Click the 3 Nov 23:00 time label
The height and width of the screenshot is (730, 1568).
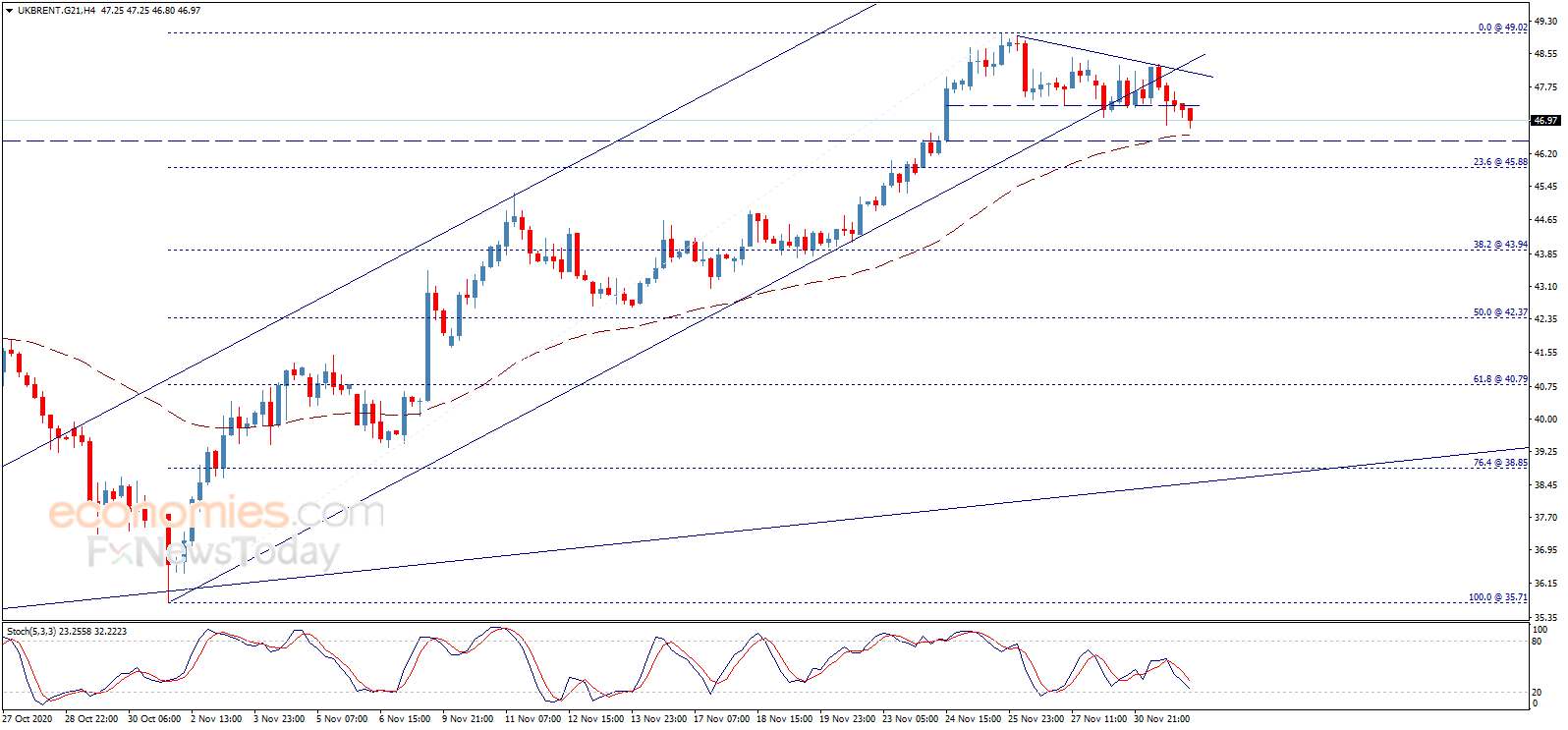coord(279,719)
